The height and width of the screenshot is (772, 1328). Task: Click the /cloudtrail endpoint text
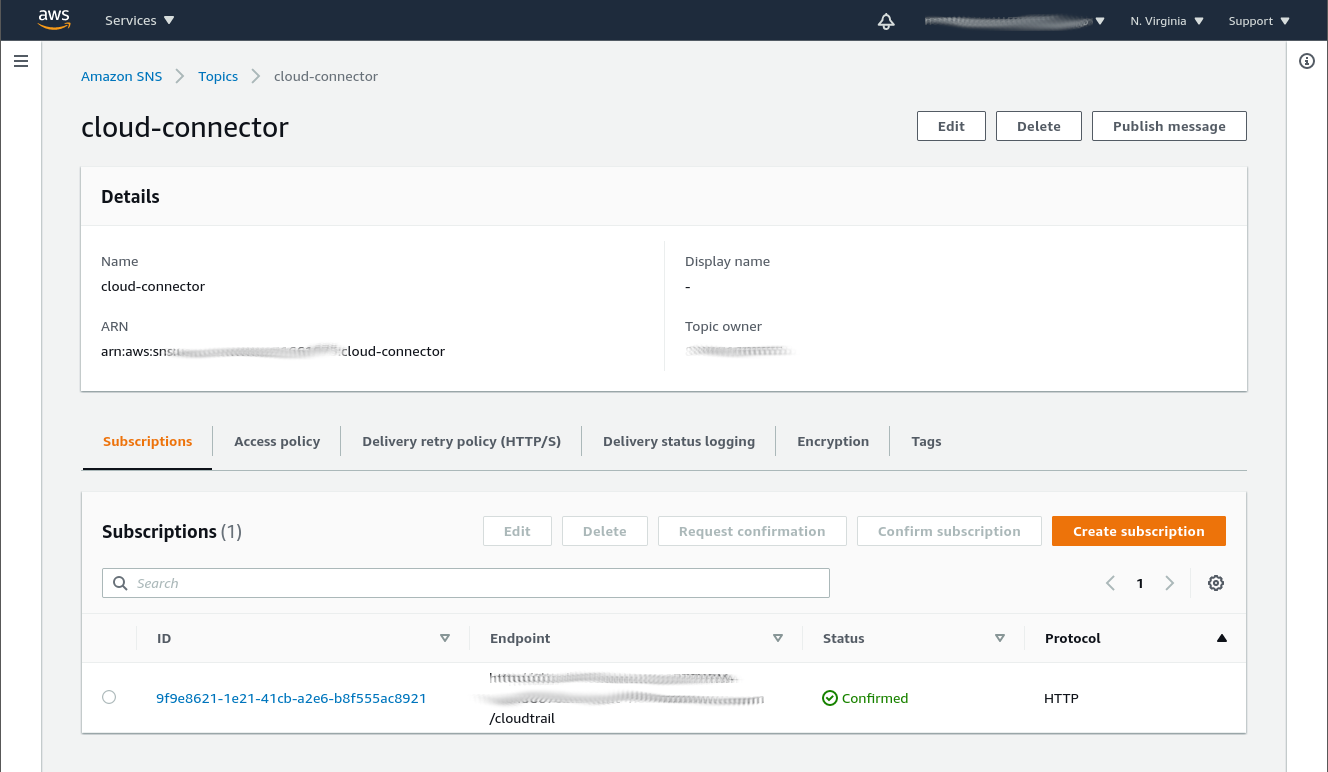(522, 718)
